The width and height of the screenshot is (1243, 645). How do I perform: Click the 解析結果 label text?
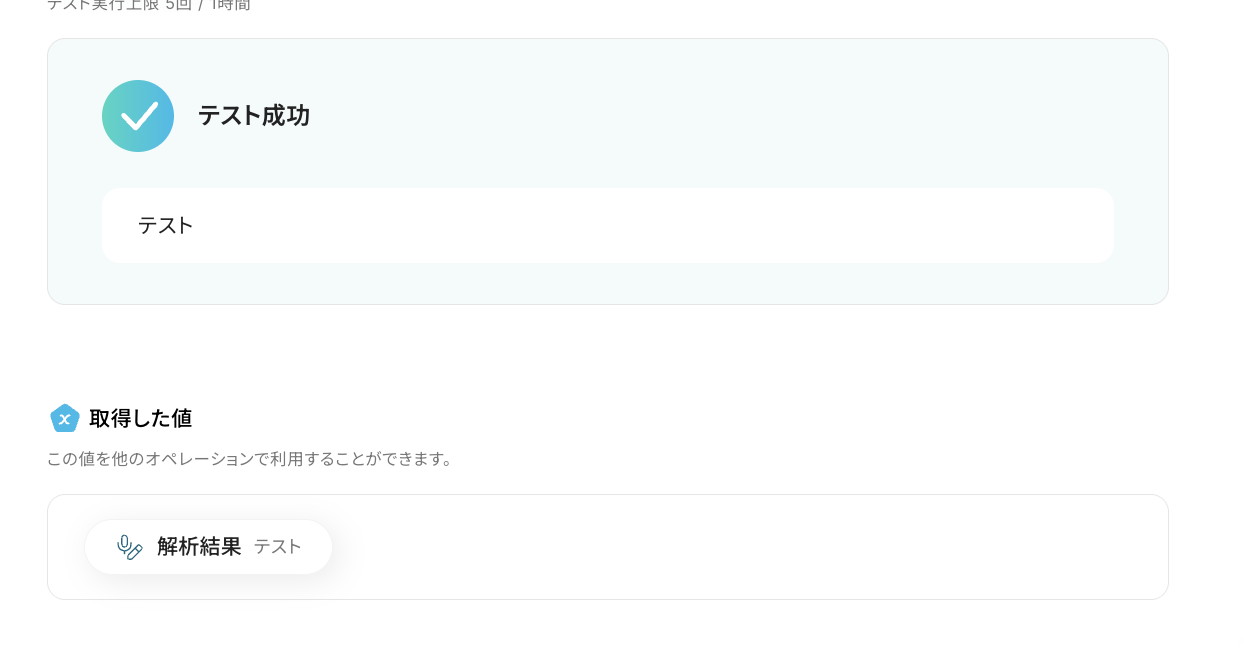pyautogui.click(x=199, y=547)
